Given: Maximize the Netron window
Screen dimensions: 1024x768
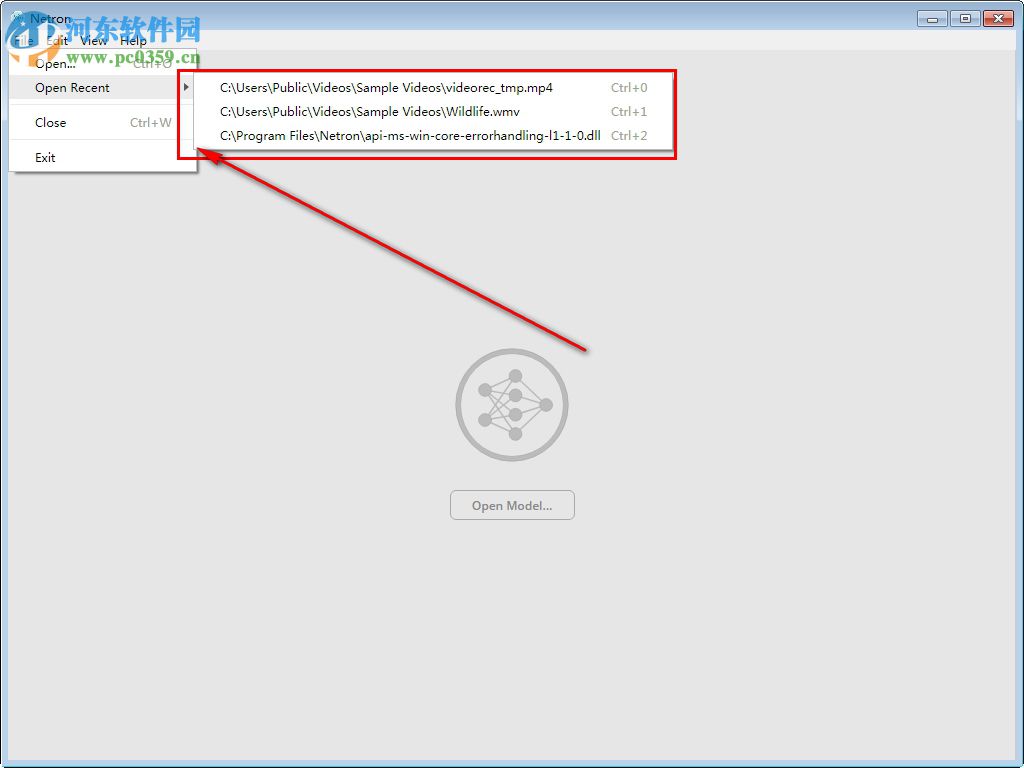Looking at the screenshot, I should [x=965, y=19].
